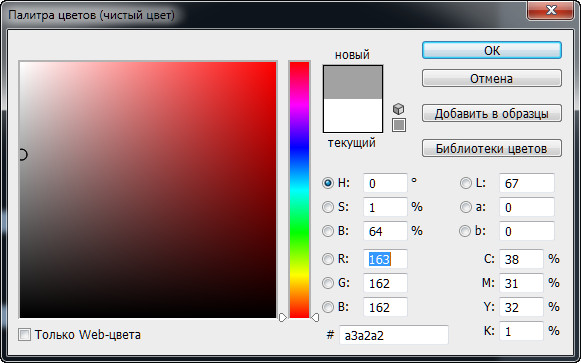581x363 pixels.
Task: Click the new color gray swatch
Action: [x=353, y=82]
